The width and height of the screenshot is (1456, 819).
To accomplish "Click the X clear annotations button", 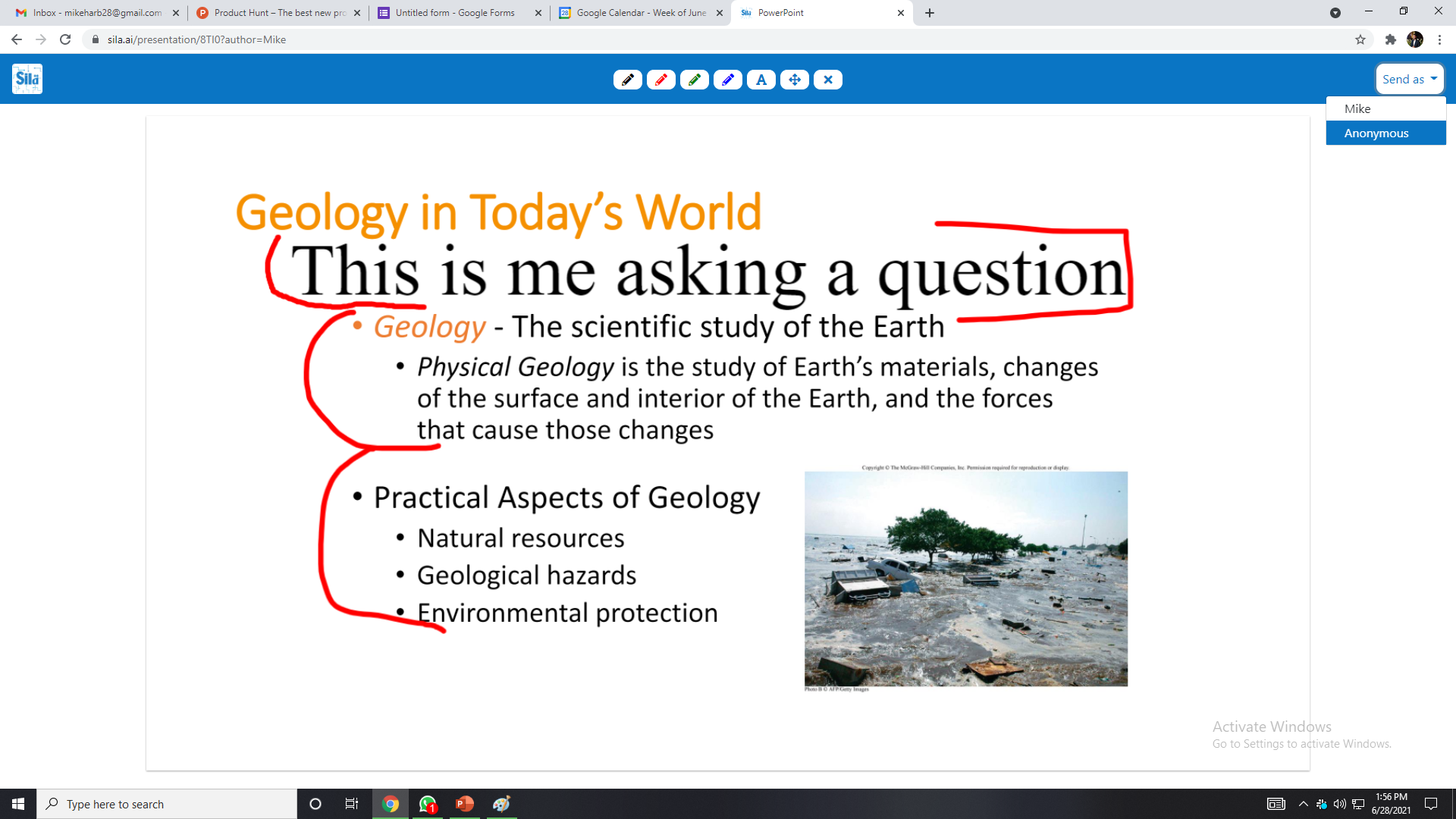I will click(x=827, y=80).
